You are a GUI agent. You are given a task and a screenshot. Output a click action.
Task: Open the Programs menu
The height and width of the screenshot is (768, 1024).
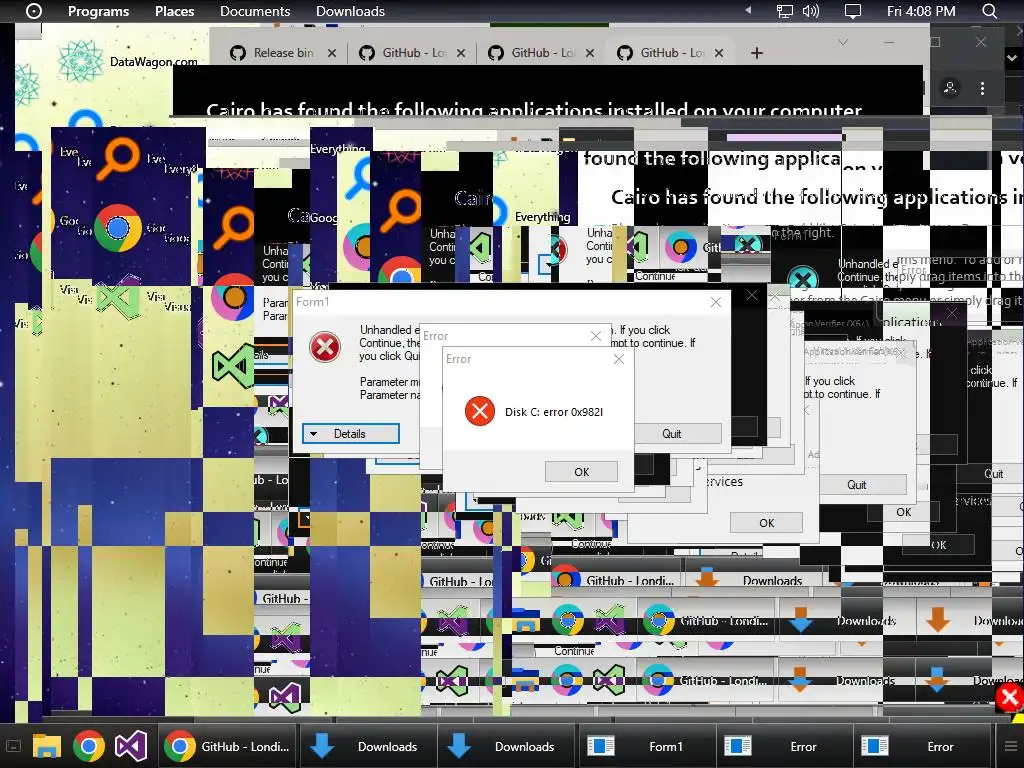click(99, 11)
